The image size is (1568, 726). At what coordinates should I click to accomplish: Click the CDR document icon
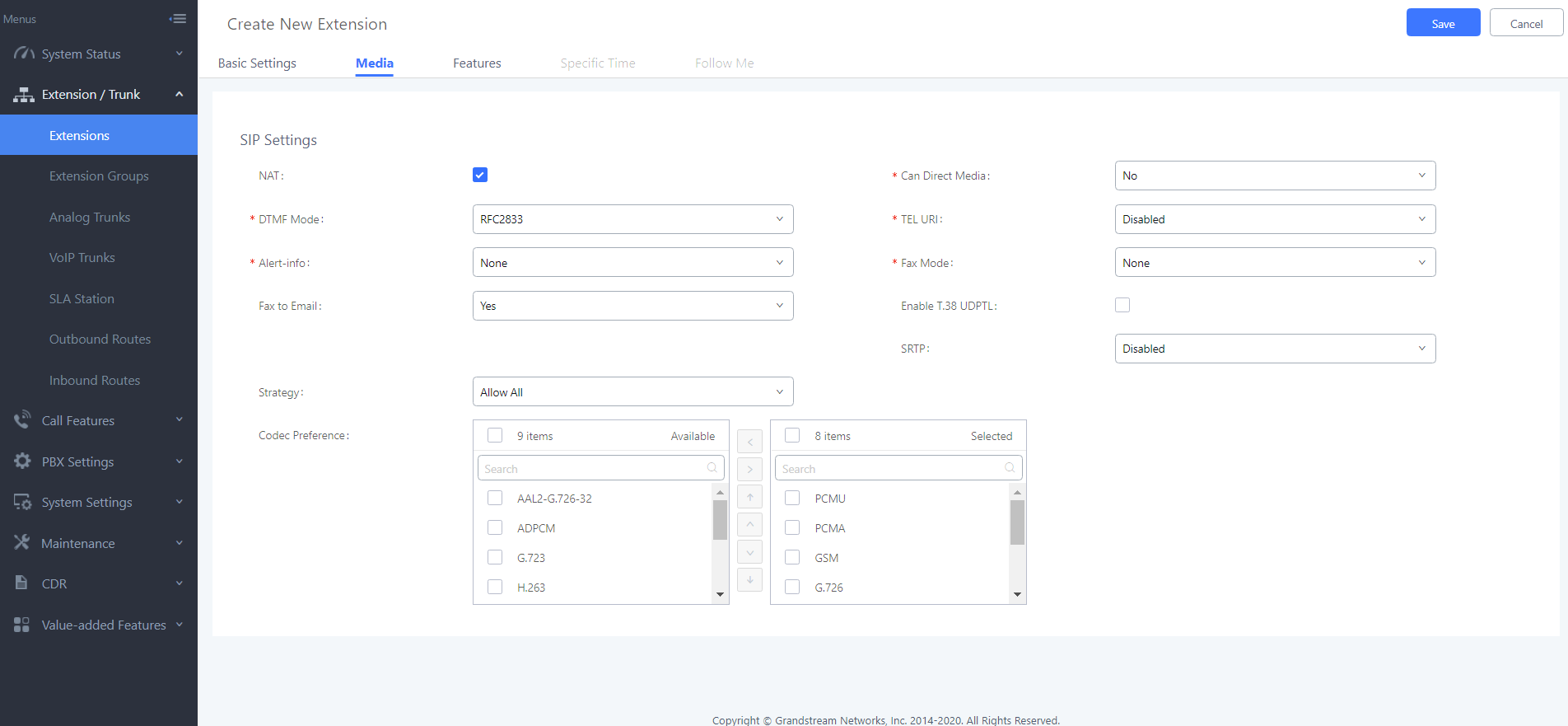click(22, 583)
